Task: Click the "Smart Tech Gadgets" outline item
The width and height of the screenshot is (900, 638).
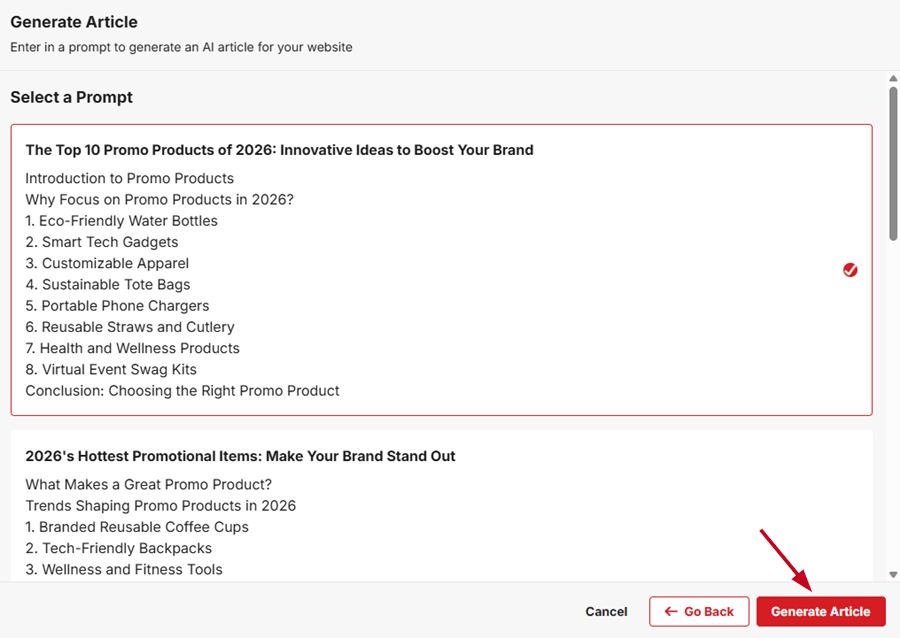Action: [102, 242]
